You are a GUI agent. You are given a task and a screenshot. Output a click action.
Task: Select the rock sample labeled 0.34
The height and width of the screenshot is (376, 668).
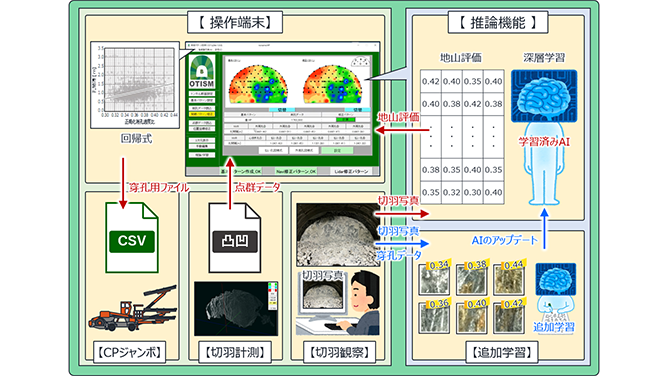[x=434, y=279]
